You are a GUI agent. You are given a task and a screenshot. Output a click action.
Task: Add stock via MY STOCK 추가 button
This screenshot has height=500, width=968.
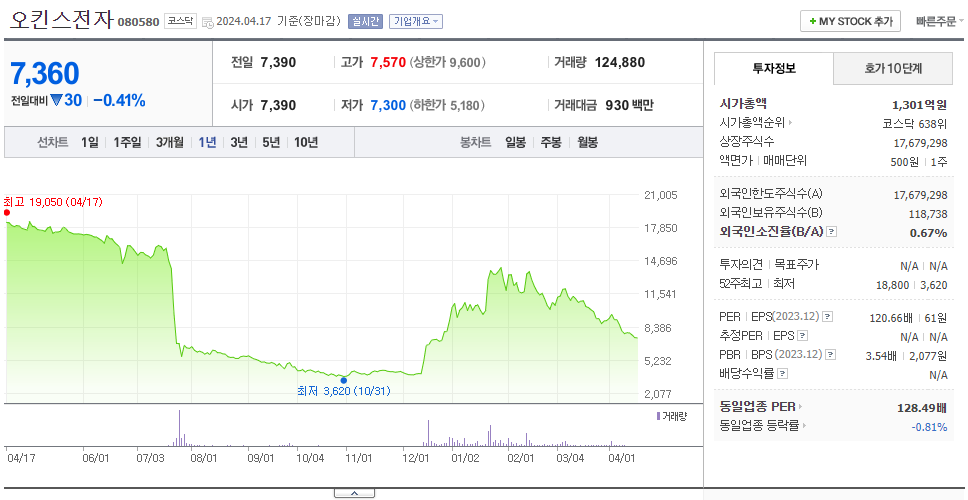(850, 21)
